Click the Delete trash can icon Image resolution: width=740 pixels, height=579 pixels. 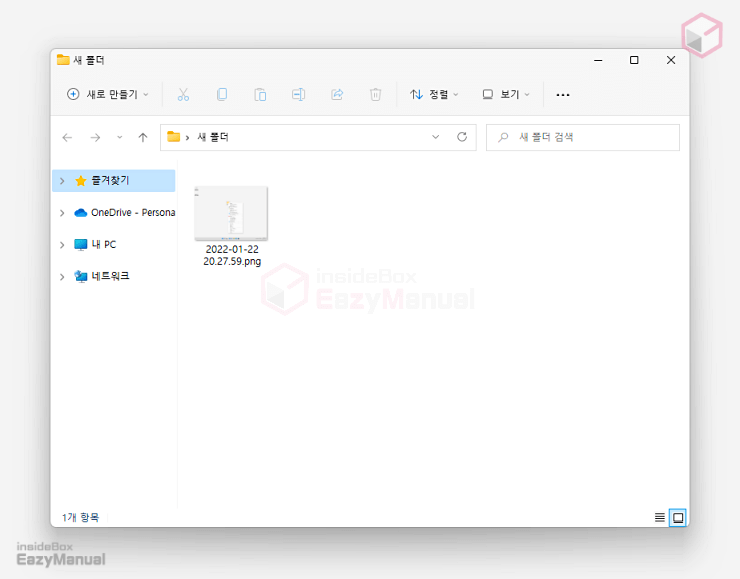375,94
